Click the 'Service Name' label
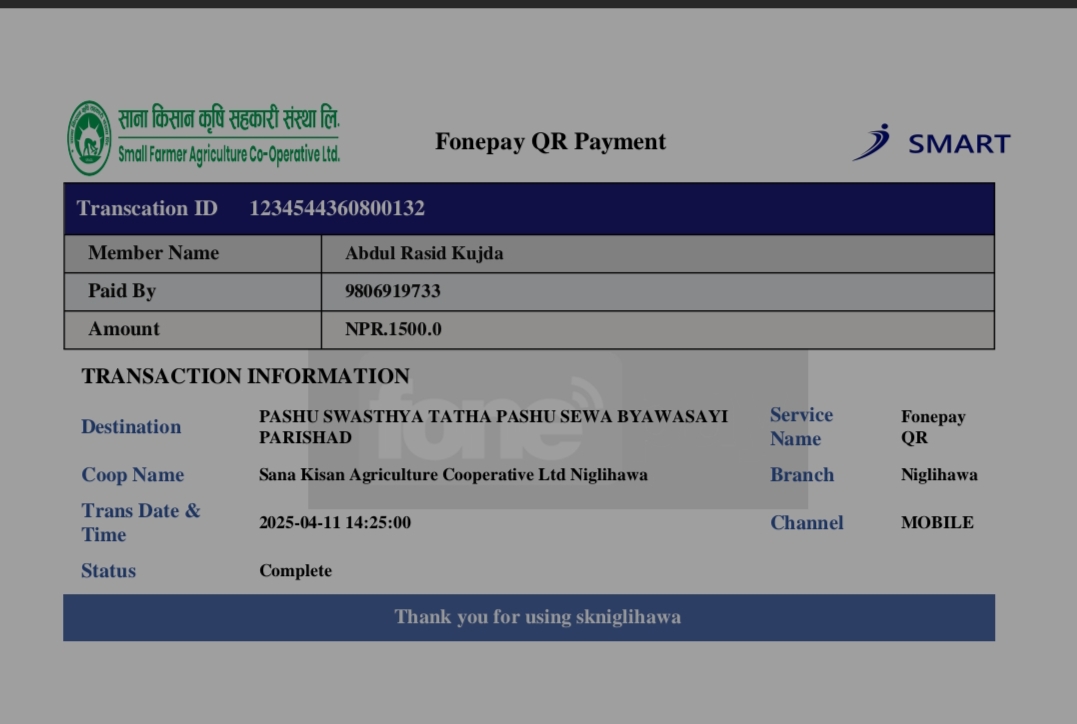 coord(802,427)
